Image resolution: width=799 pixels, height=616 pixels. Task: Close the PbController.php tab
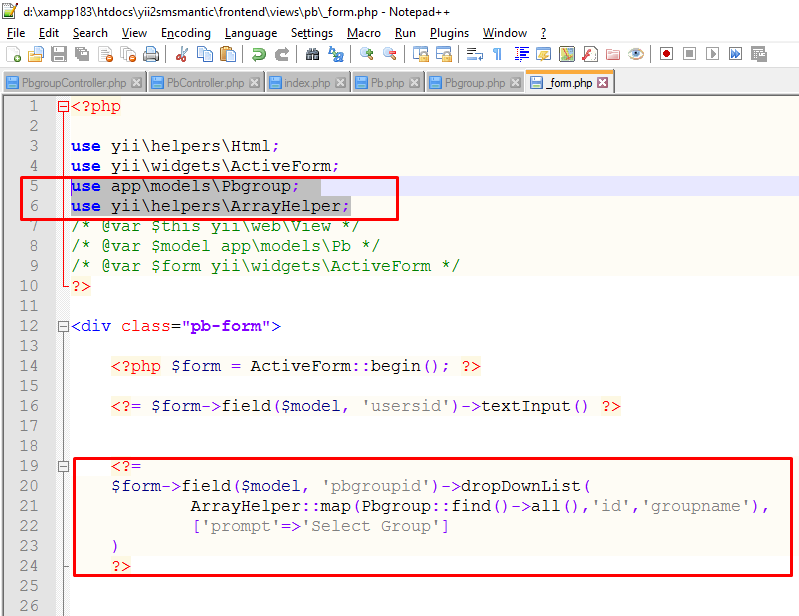[x=254, y=83]
